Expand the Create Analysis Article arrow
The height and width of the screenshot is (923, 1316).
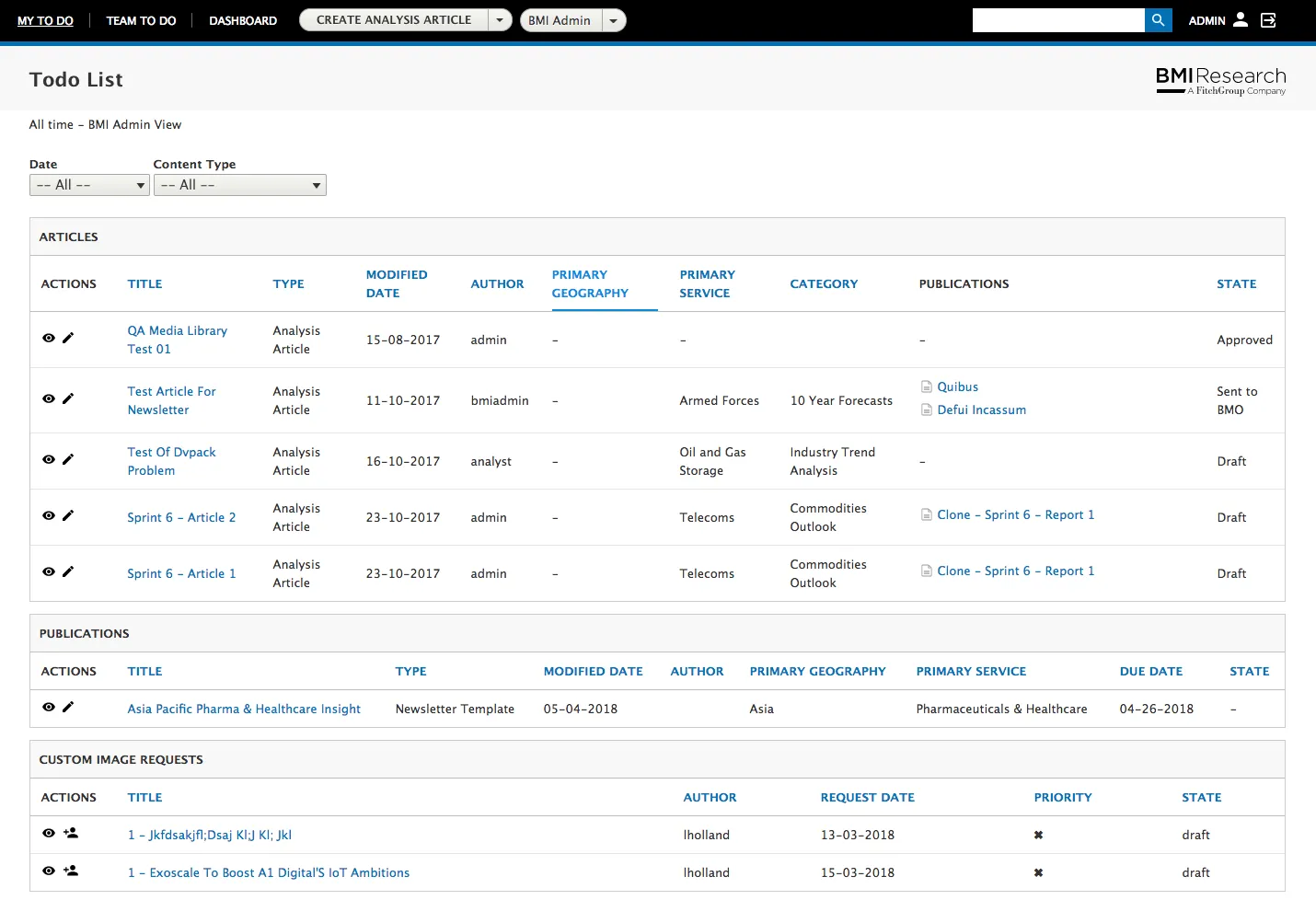(500, 20)
